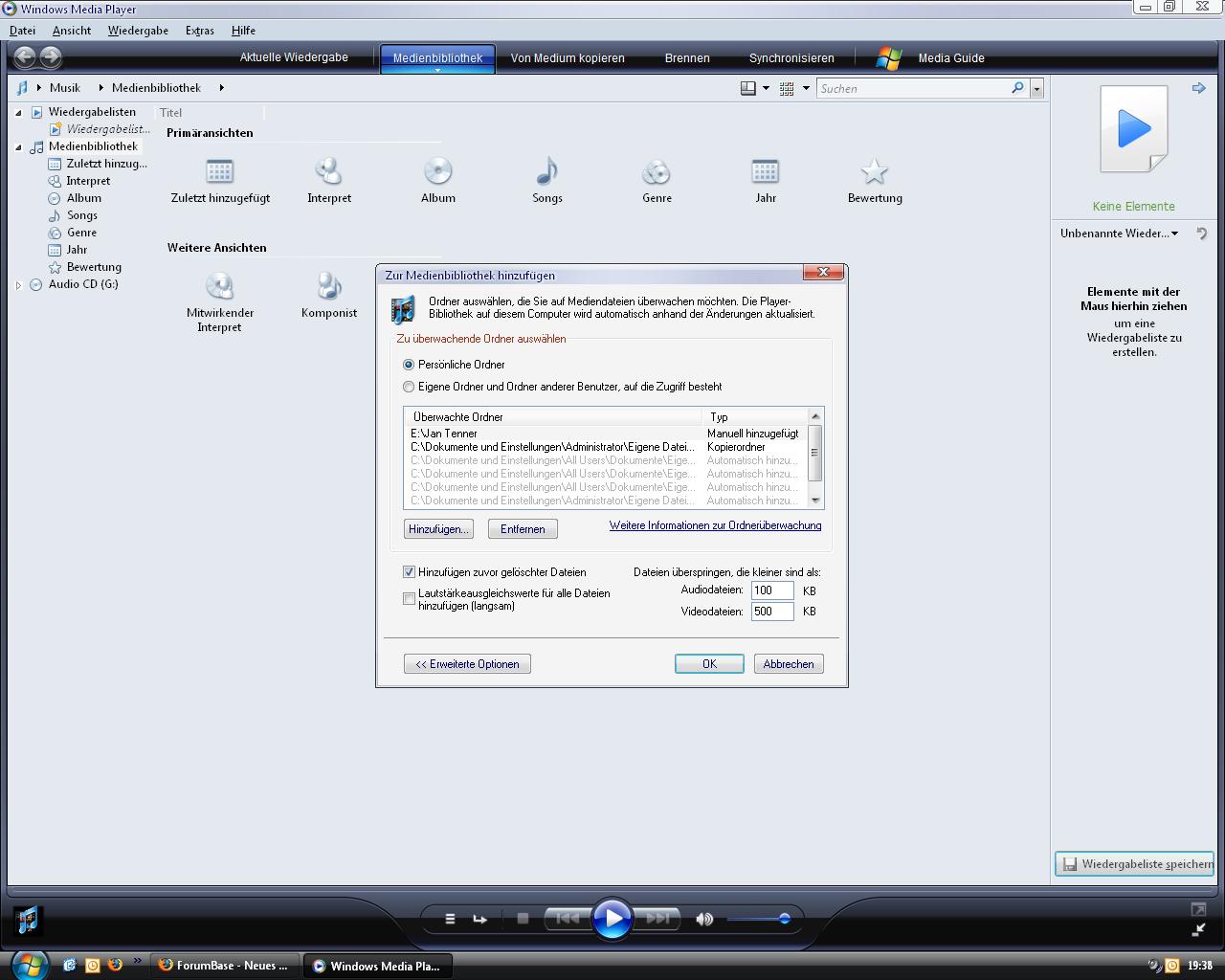Open the Songs view icon
The image size is (1225, 980).
(546, 172)
